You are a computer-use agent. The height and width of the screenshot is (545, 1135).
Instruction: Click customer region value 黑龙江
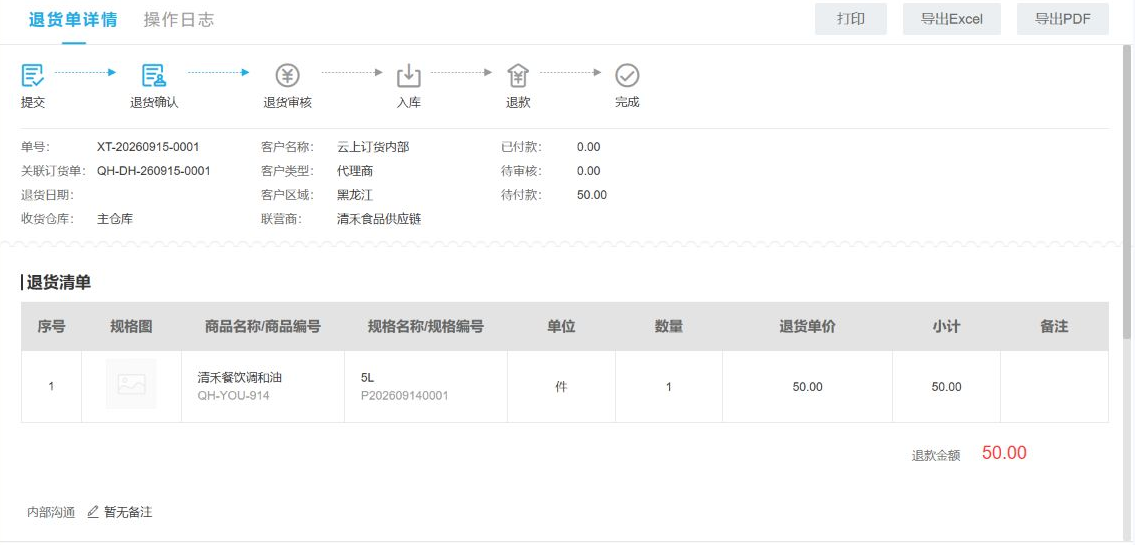[355, 195]
